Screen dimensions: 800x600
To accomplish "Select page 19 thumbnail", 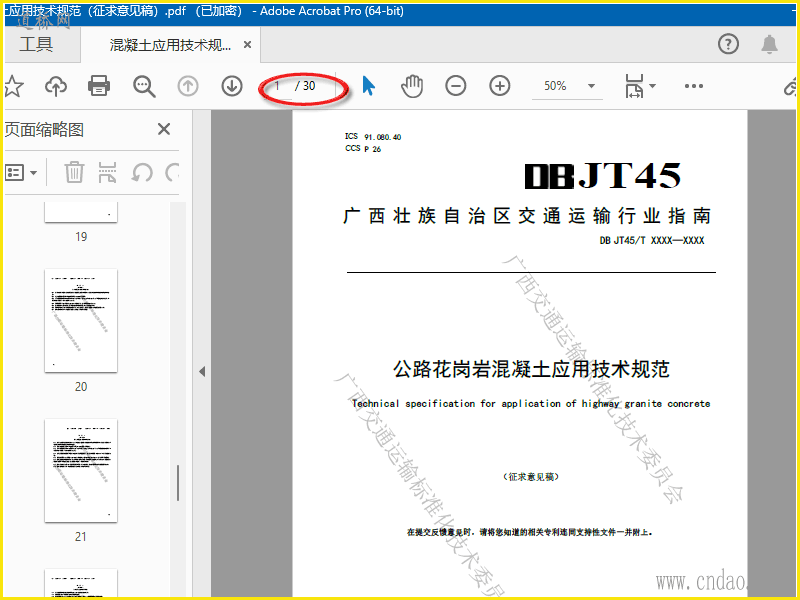I will [81, 212].
